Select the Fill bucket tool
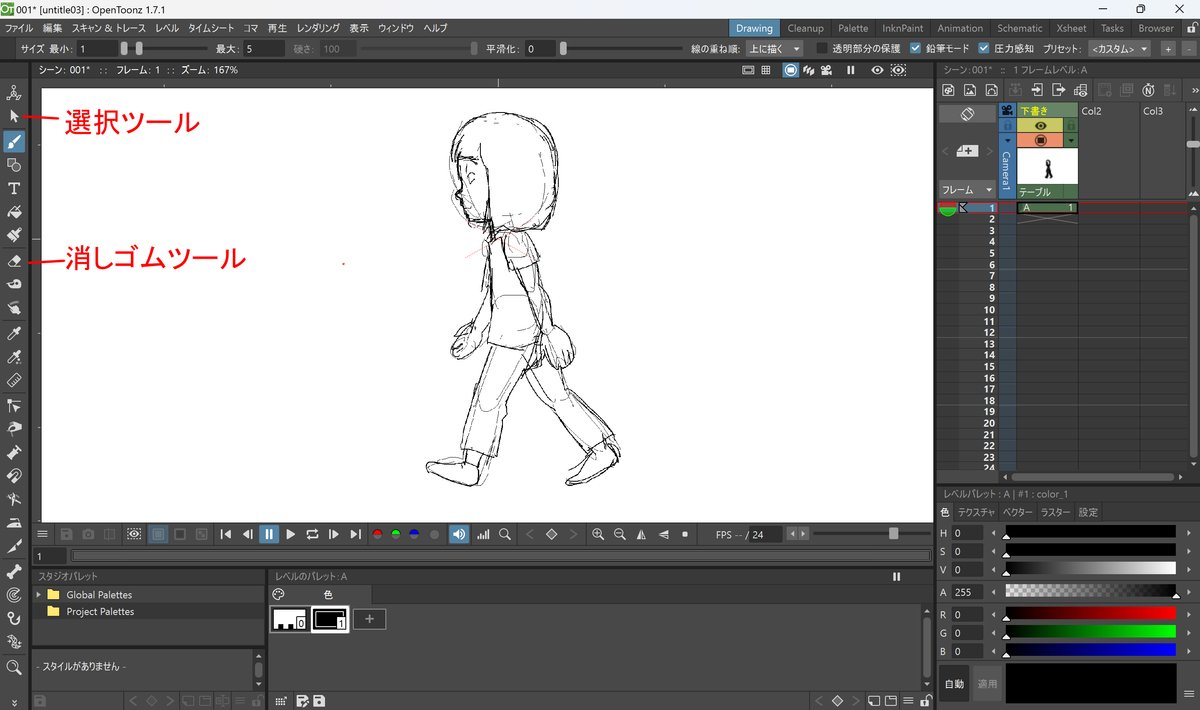Screen dimensions: 1200x710 [x=14, y=212]
